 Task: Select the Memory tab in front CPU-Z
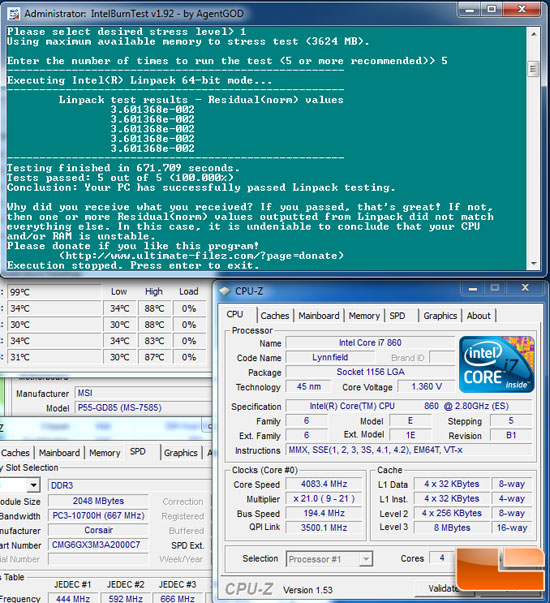tap(364, 316)
